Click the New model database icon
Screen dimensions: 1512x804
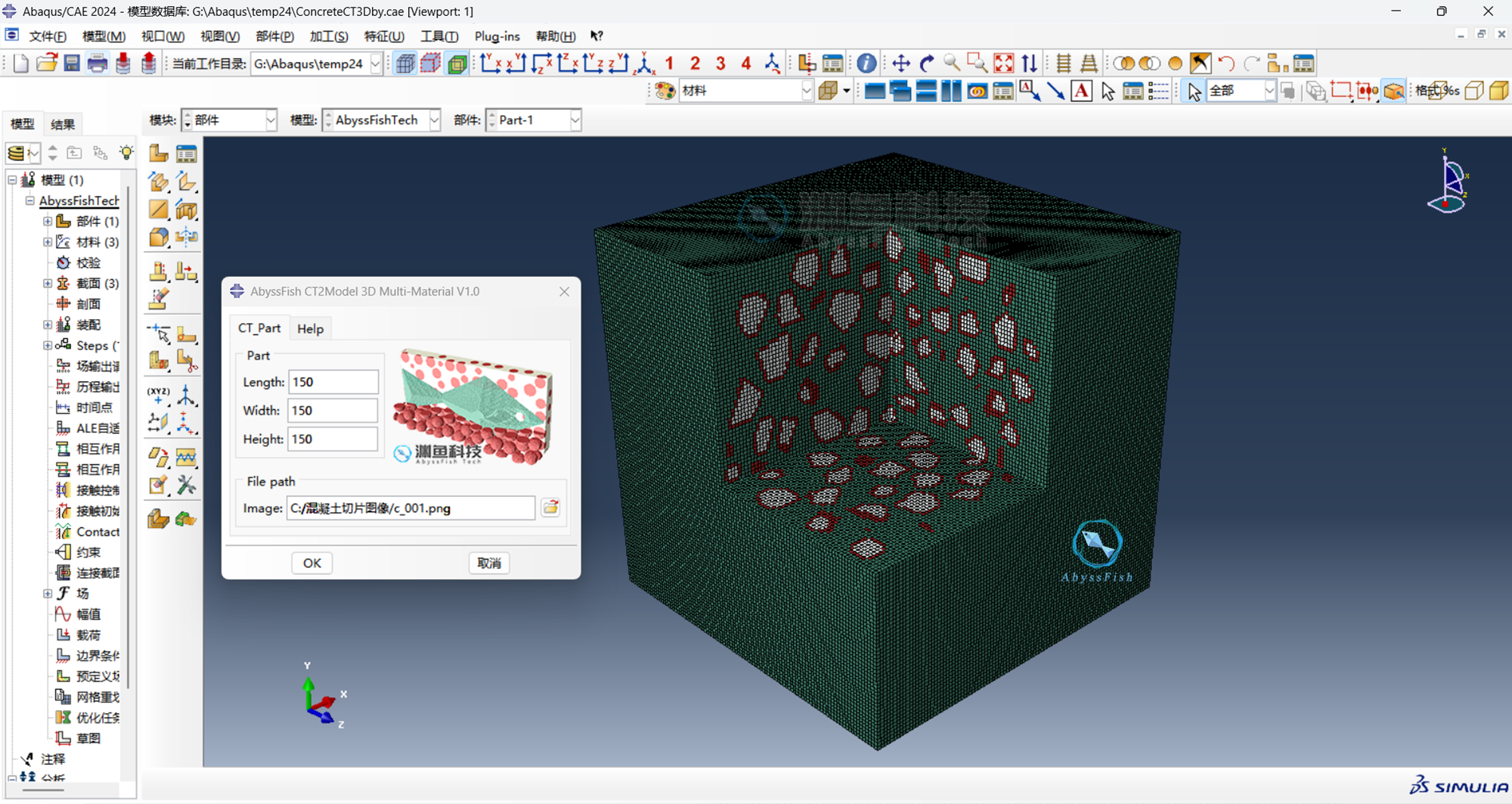click(21, 64)
